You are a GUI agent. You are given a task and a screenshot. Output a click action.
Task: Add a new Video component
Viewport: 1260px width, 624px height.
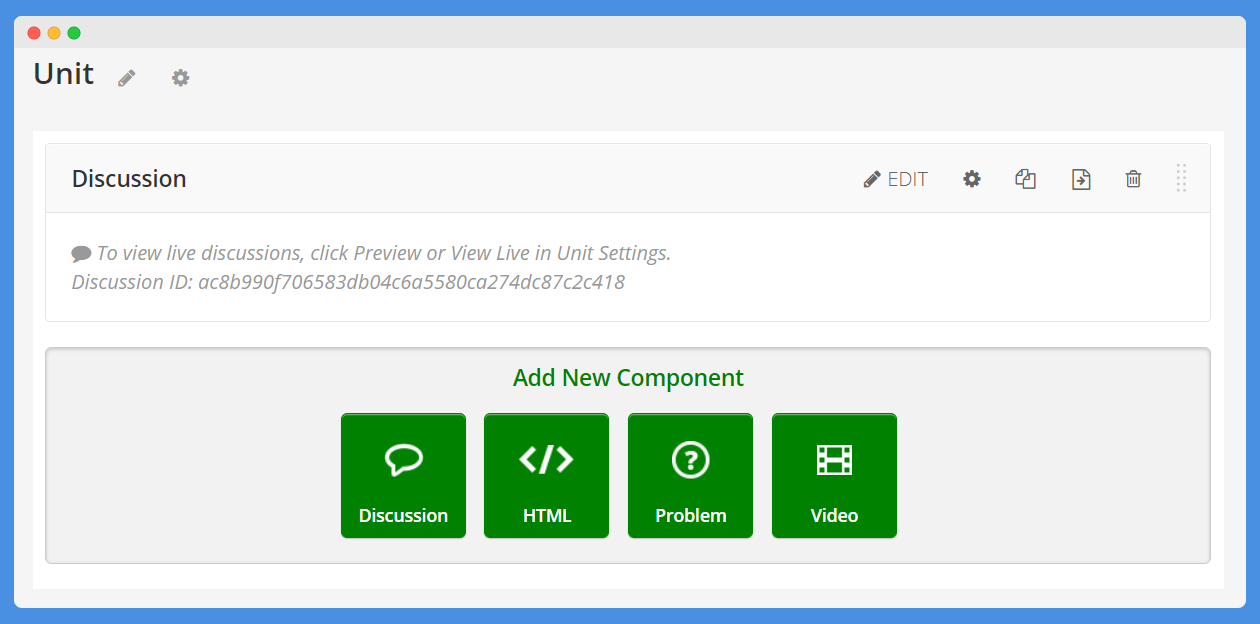click(834, 476)
